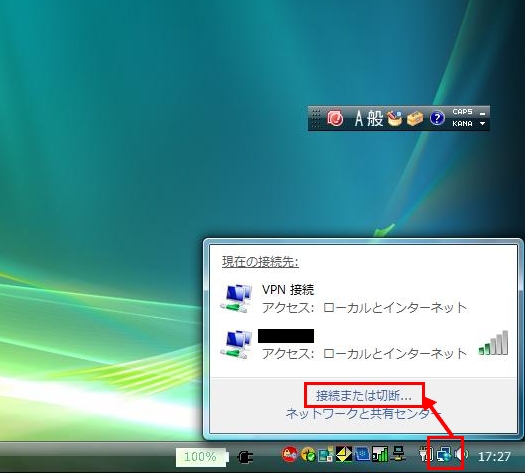
Task: Click the 接続または切断 link
Action: click(364, 396)
